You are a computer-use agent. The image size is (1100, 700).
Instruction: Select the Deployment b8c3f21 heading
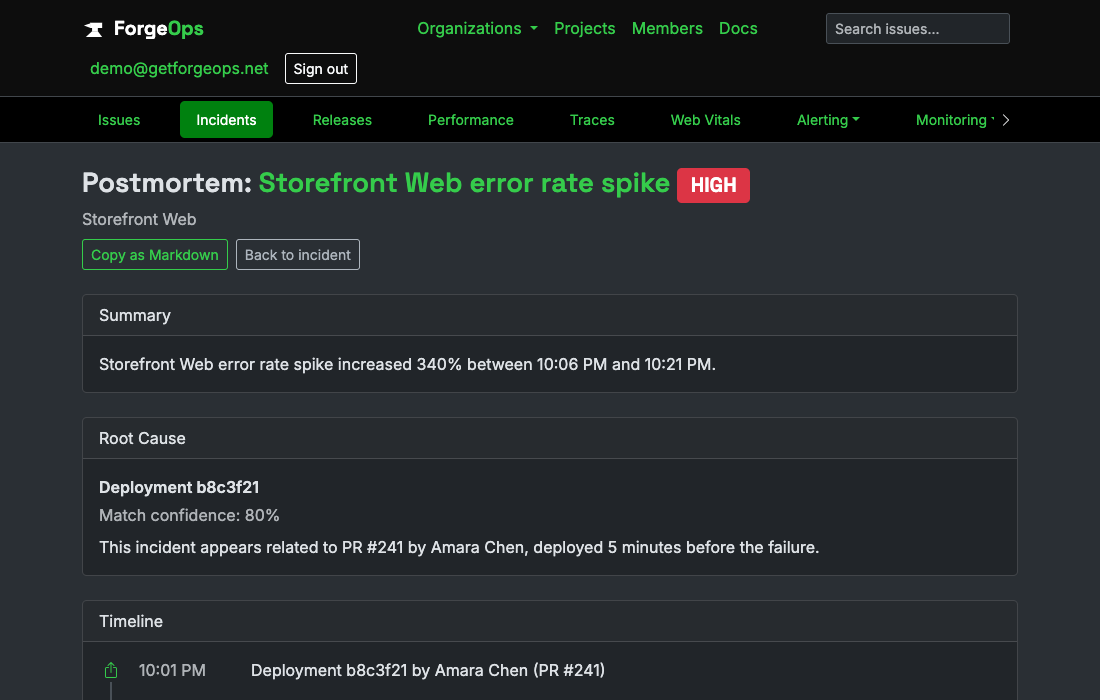coord(179,487)
